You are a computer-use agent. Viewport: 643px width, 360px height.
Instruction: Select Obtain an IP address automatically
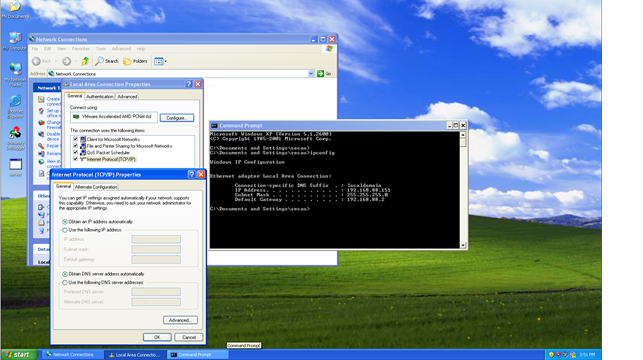[65, 222]
